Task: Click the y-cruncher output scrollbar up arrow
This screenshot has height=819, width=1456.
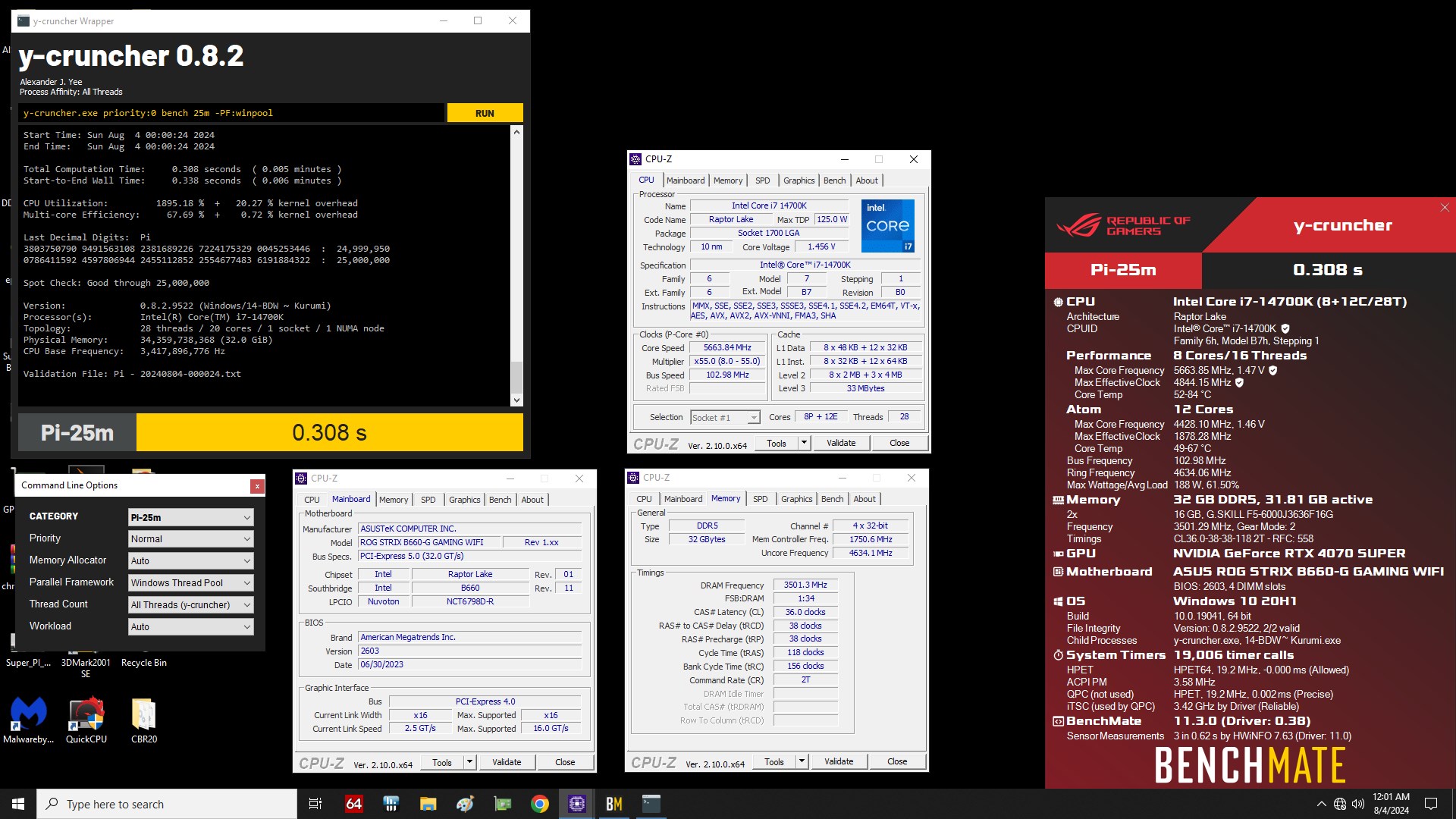Action: pos(516,132)
